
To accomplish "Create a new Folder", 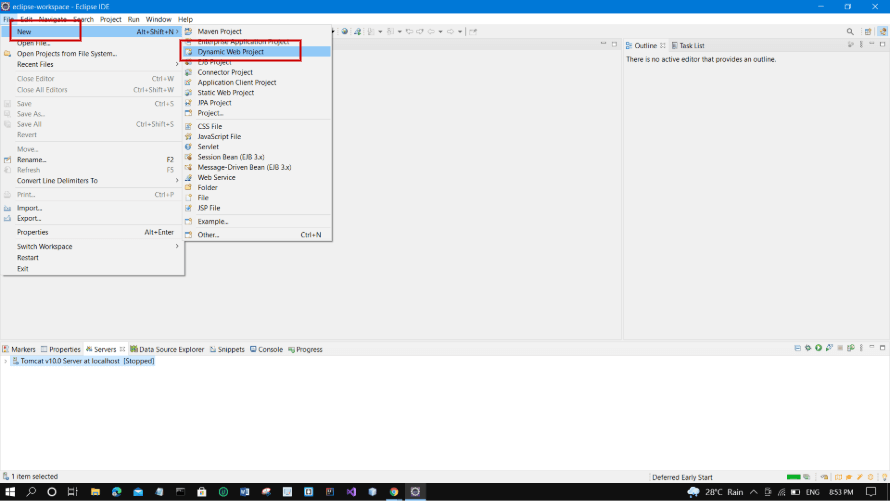I will click(256, 188).
